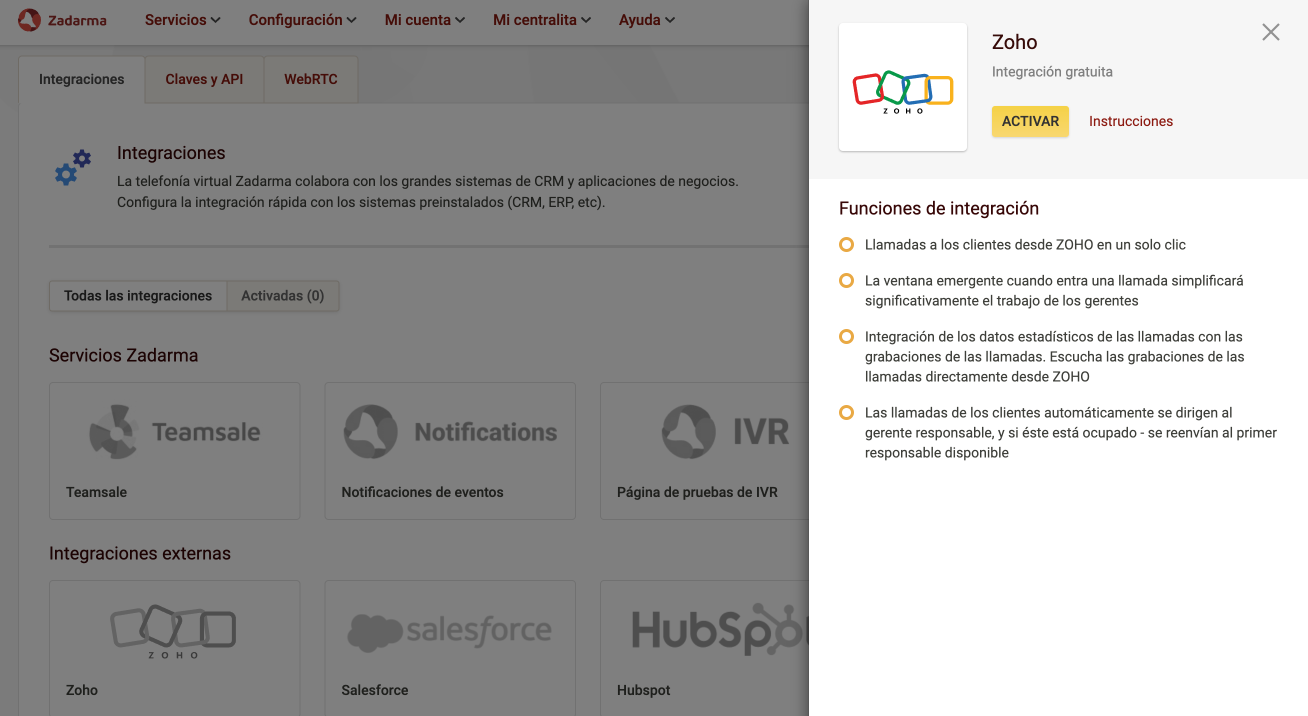Open the Instrucciones link
Viewport: 1308px width, 716px height.
(x=1131, y=121)
